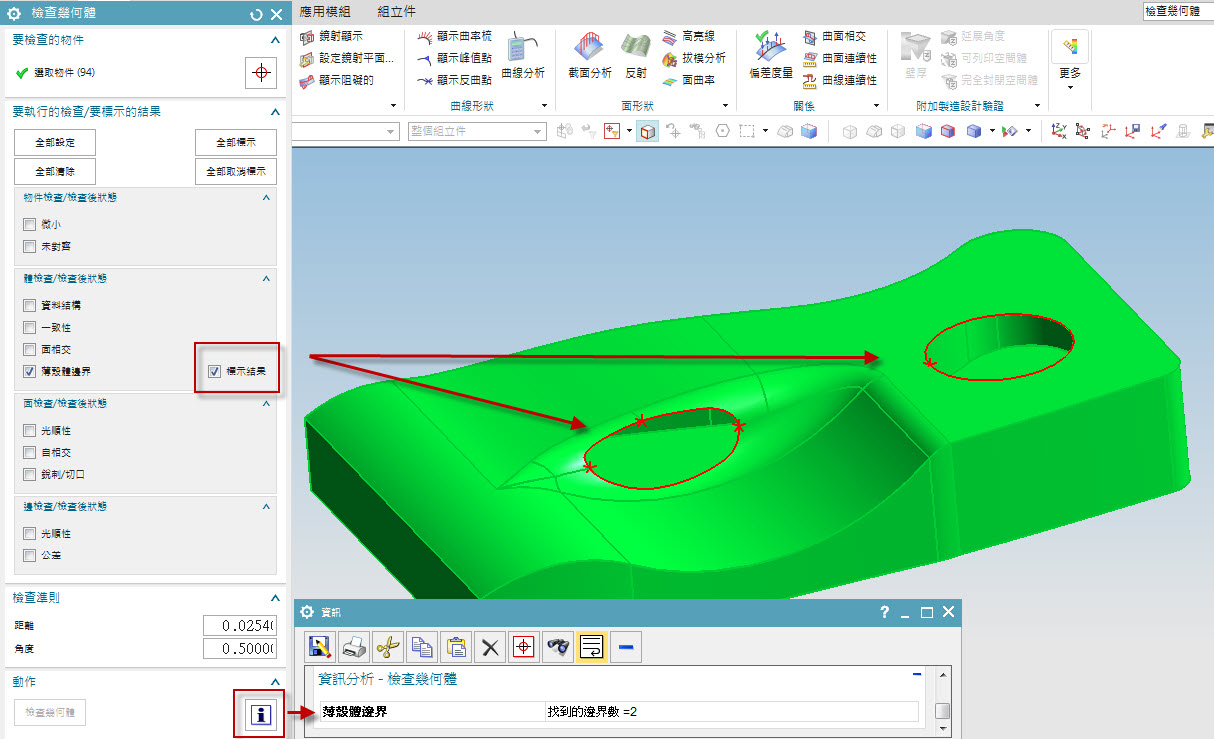Open 偏差度量 deviation gauge tool
Screen dimensions: 1214x739
tap(771, 56)
